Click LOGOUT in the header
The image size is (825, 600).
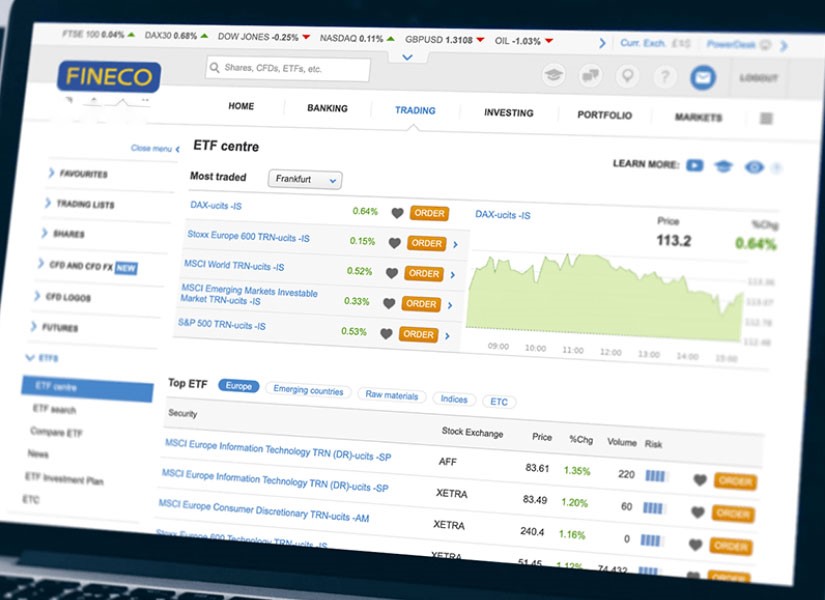coord(758,78)
